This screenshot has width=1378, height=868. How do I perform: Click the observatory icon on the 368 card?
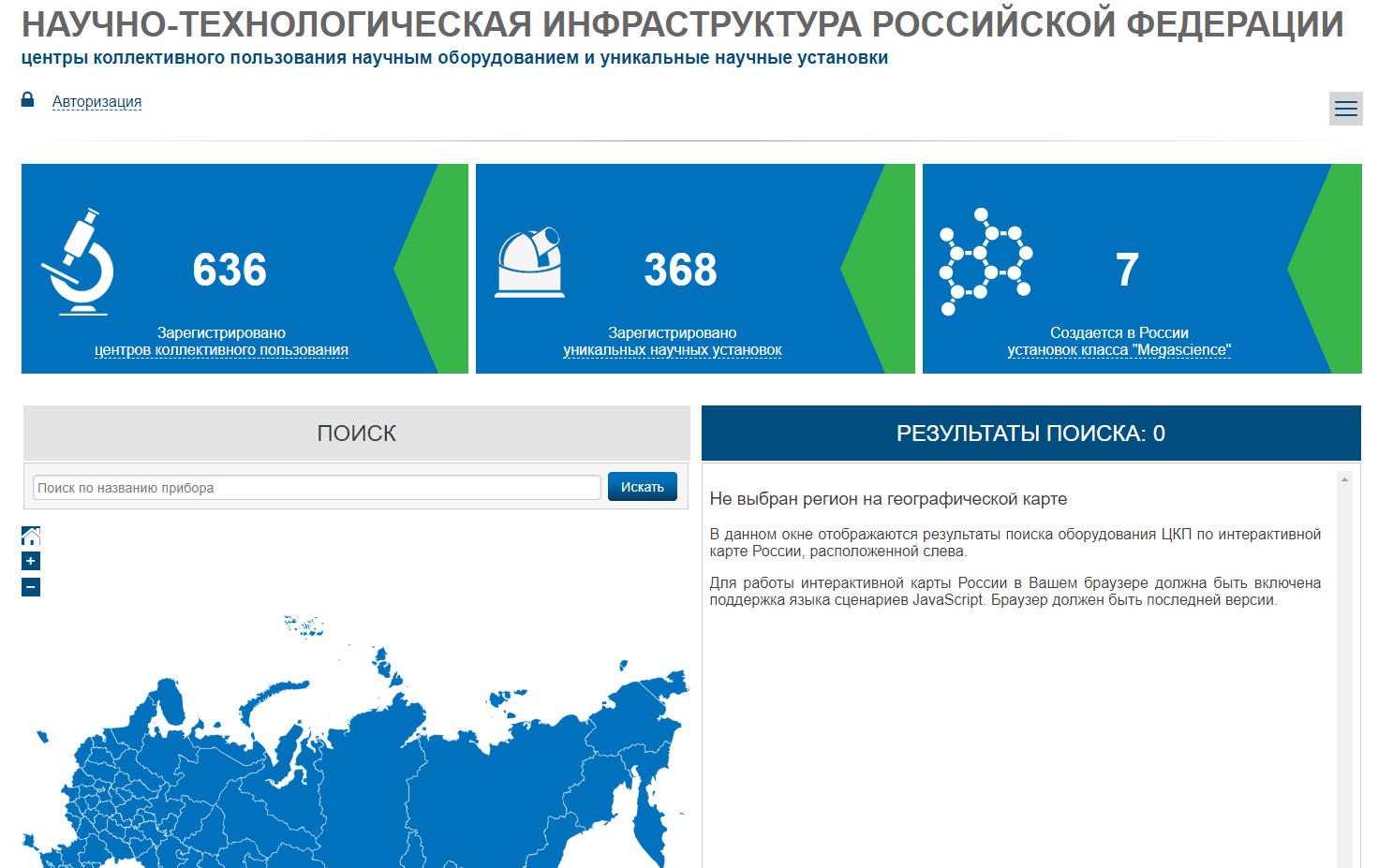point(530,262)
